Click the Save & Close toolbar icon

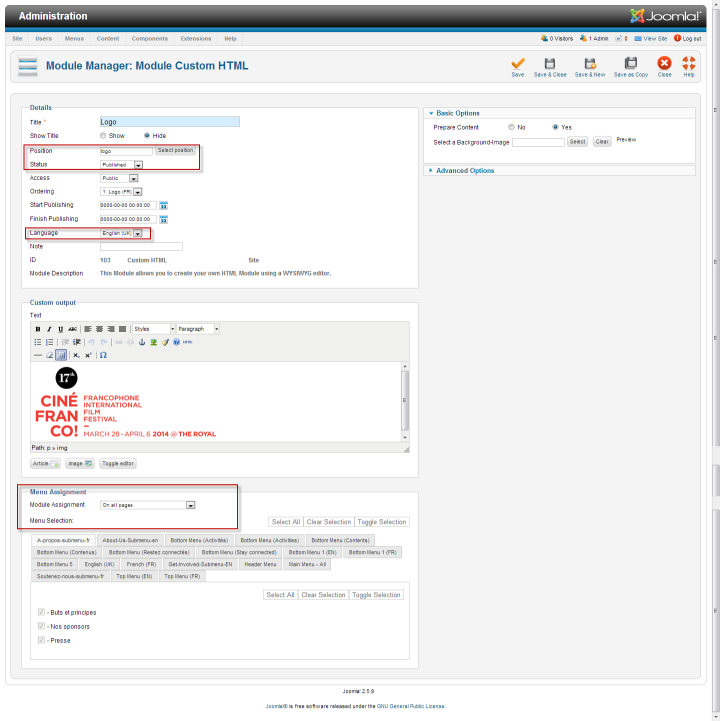tap(550, 67)
